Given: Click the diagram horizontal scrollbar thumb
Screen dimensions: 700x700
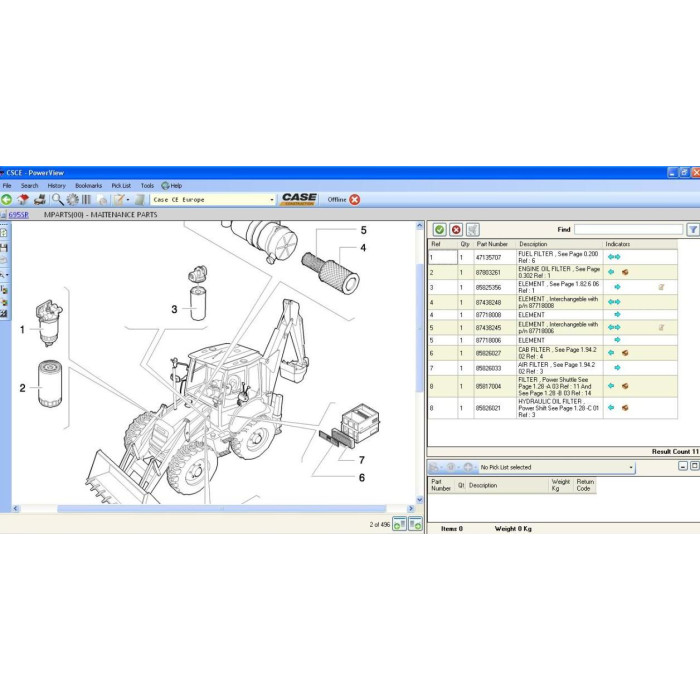Looking at the screenshot, I should pos(221,508).
